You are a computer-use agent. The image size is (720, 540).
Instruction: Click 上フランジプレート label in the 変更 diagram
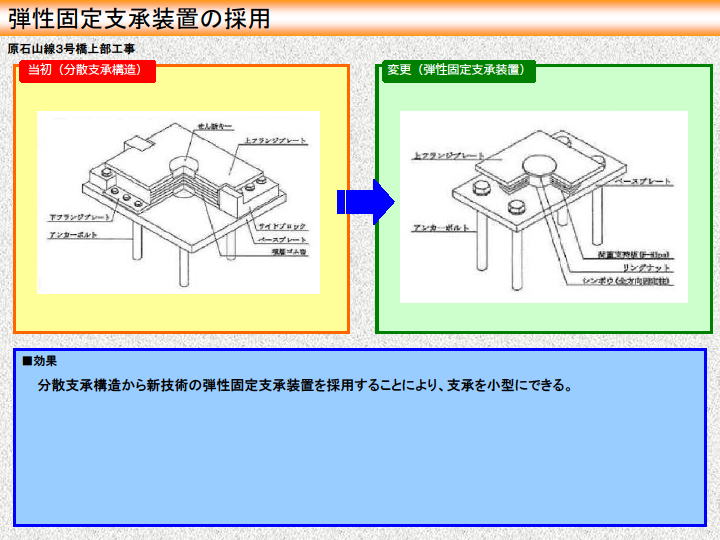click(x=449, y=156)
